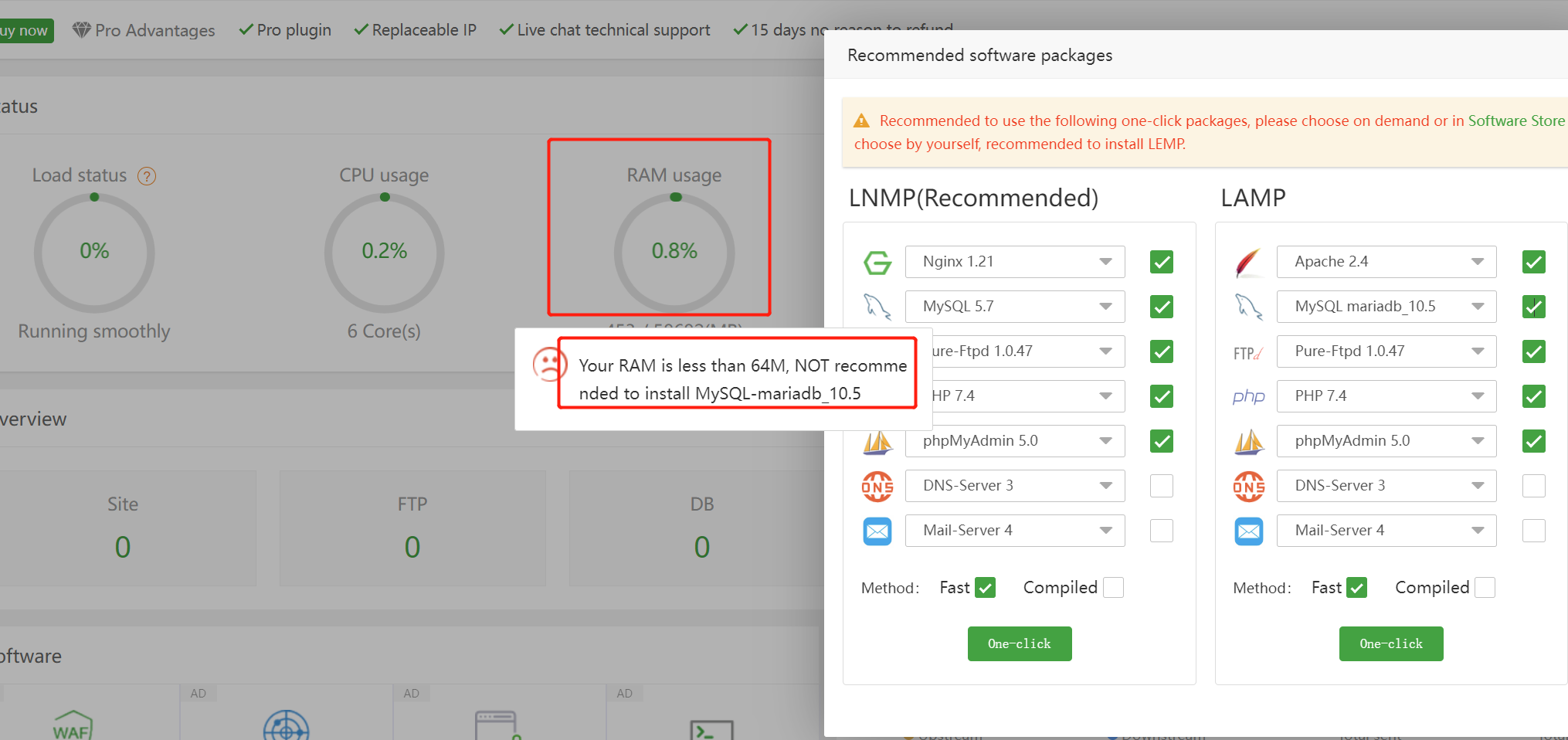Select the phpMyAdmin sailboat icon under LNMP
Viewport: 1568px width, 740px height.
pyautogui.click(x=877, y=441)
